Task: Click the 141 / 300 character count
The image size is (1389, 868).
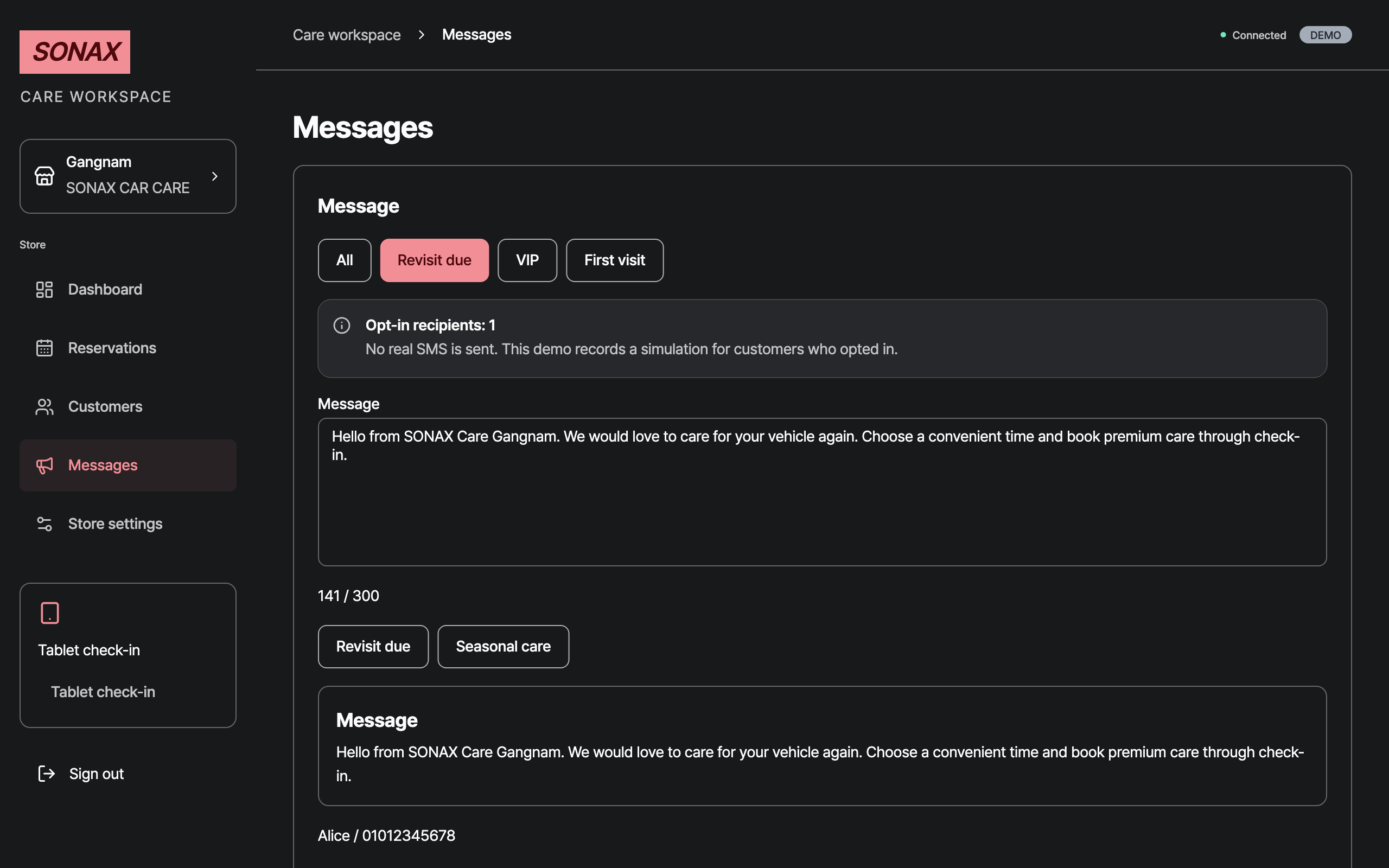Action: [348, 596]
